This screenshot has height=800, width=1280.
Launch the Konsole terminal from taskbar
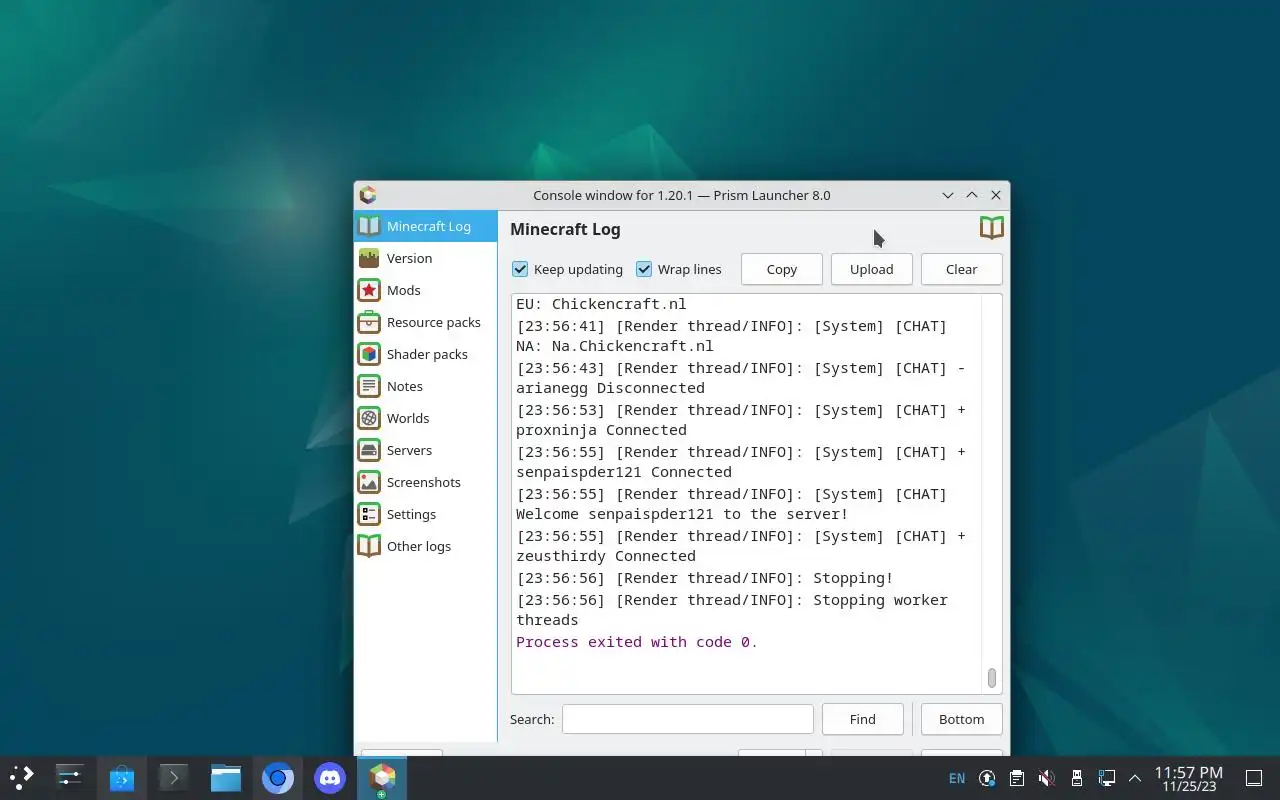(174, 777)
